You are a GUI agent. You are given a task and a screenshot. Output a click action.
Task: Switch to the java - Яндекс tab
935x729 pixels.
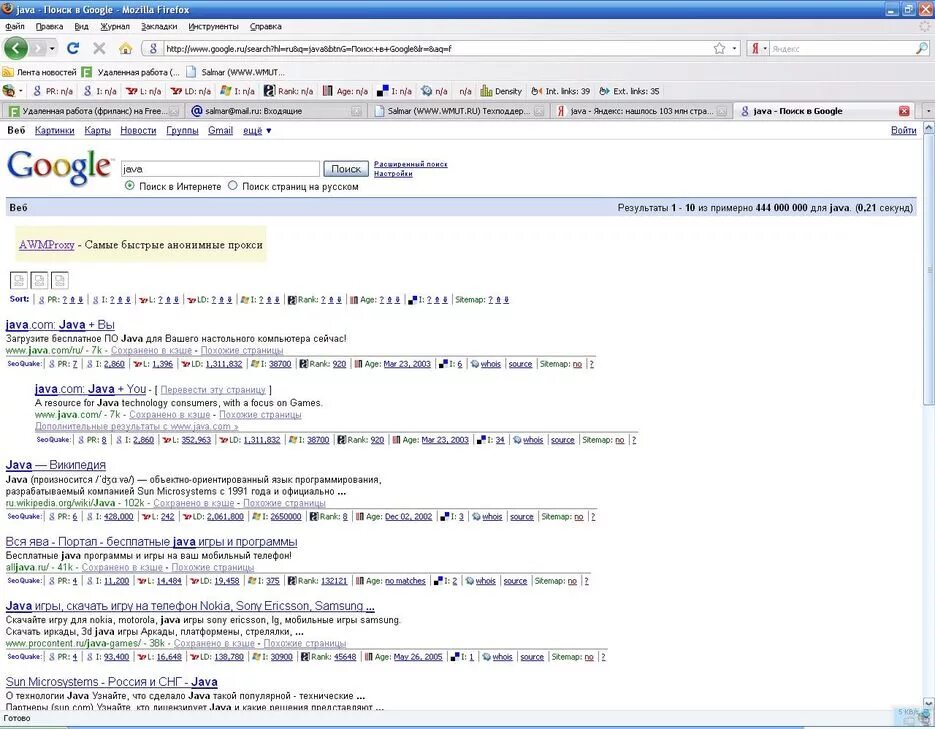click(x=641, y=111)
